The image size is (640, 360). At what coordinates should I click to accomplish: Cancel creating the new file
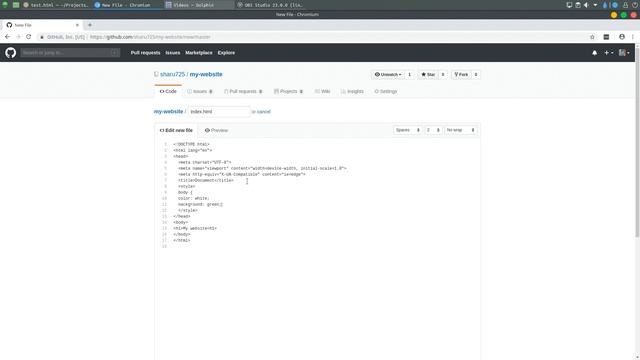pos(264,111)
